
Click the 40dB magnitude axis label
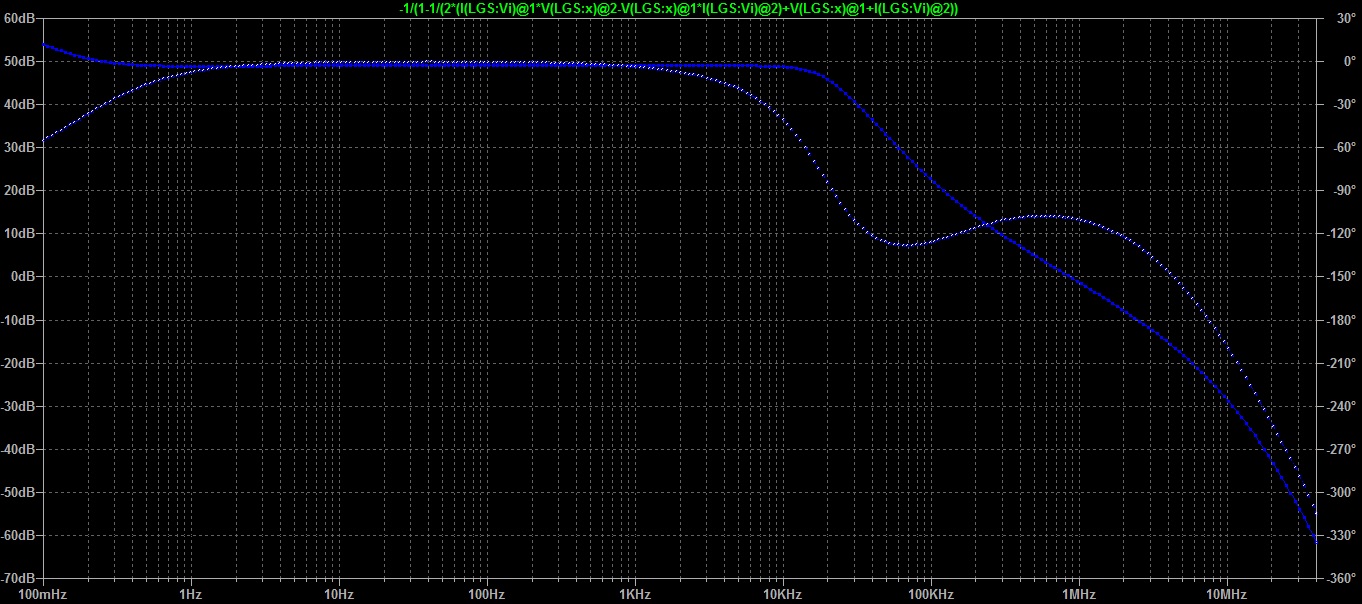click(x=21, y=104)
